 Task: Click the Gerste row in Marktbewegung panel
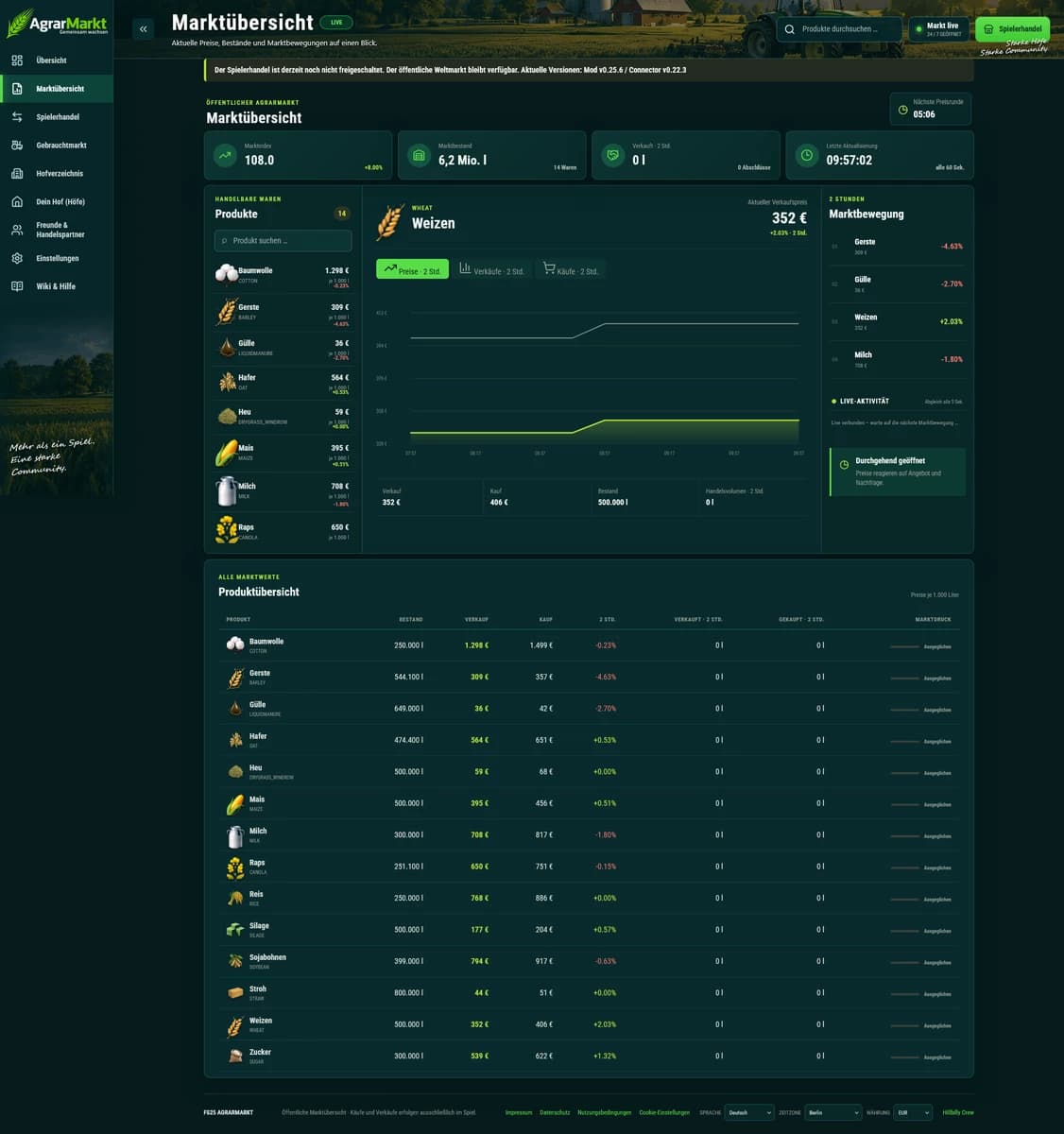[x=896, y=247]
